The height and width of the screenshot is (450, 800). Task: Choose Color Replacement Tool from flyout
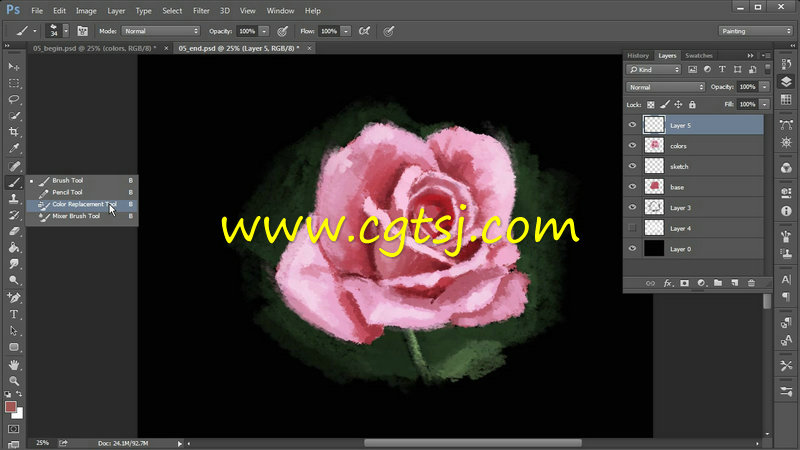[x=82, y=204]
